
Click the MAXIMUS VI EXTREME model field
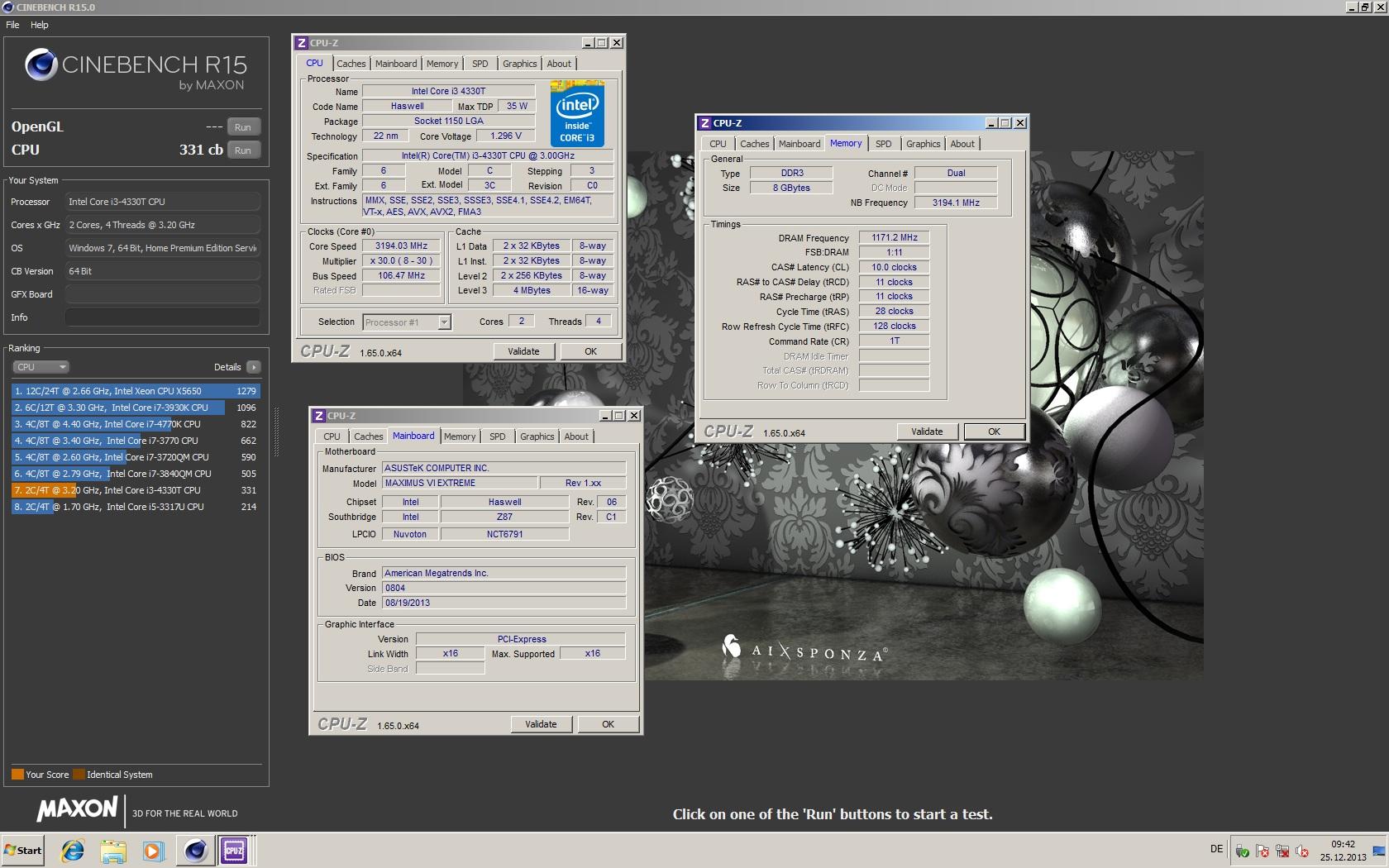(x=459, y=484)
